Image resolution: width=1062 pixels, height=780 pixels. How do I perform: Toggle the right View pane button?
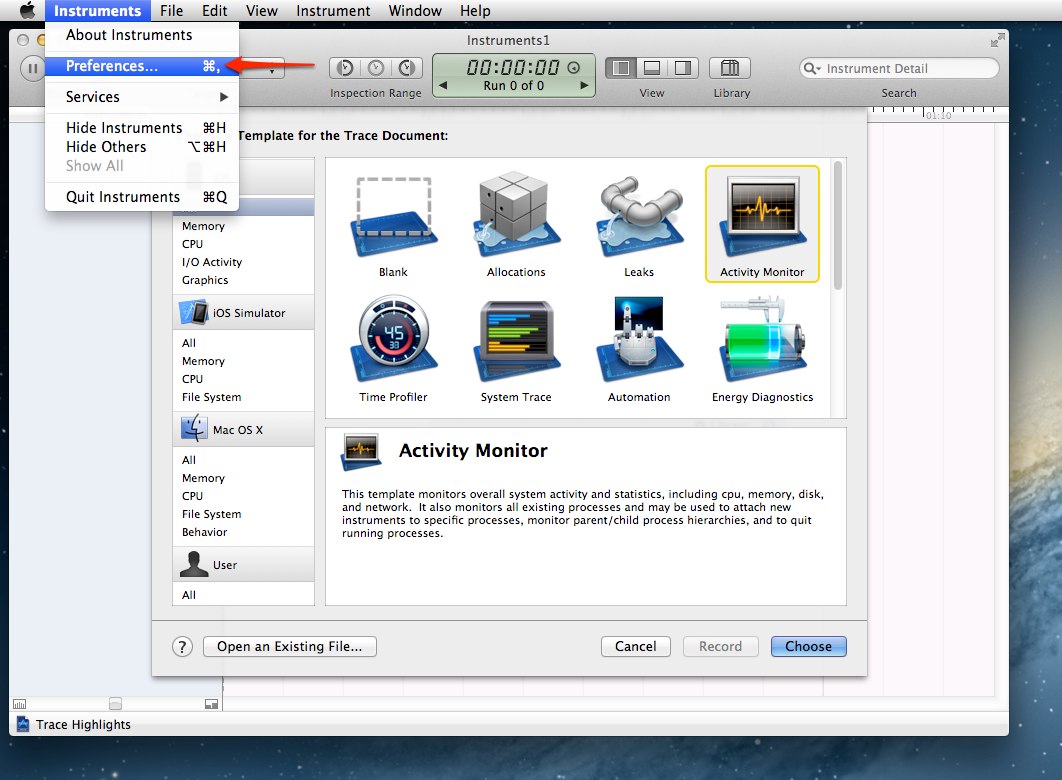(683, 68)
